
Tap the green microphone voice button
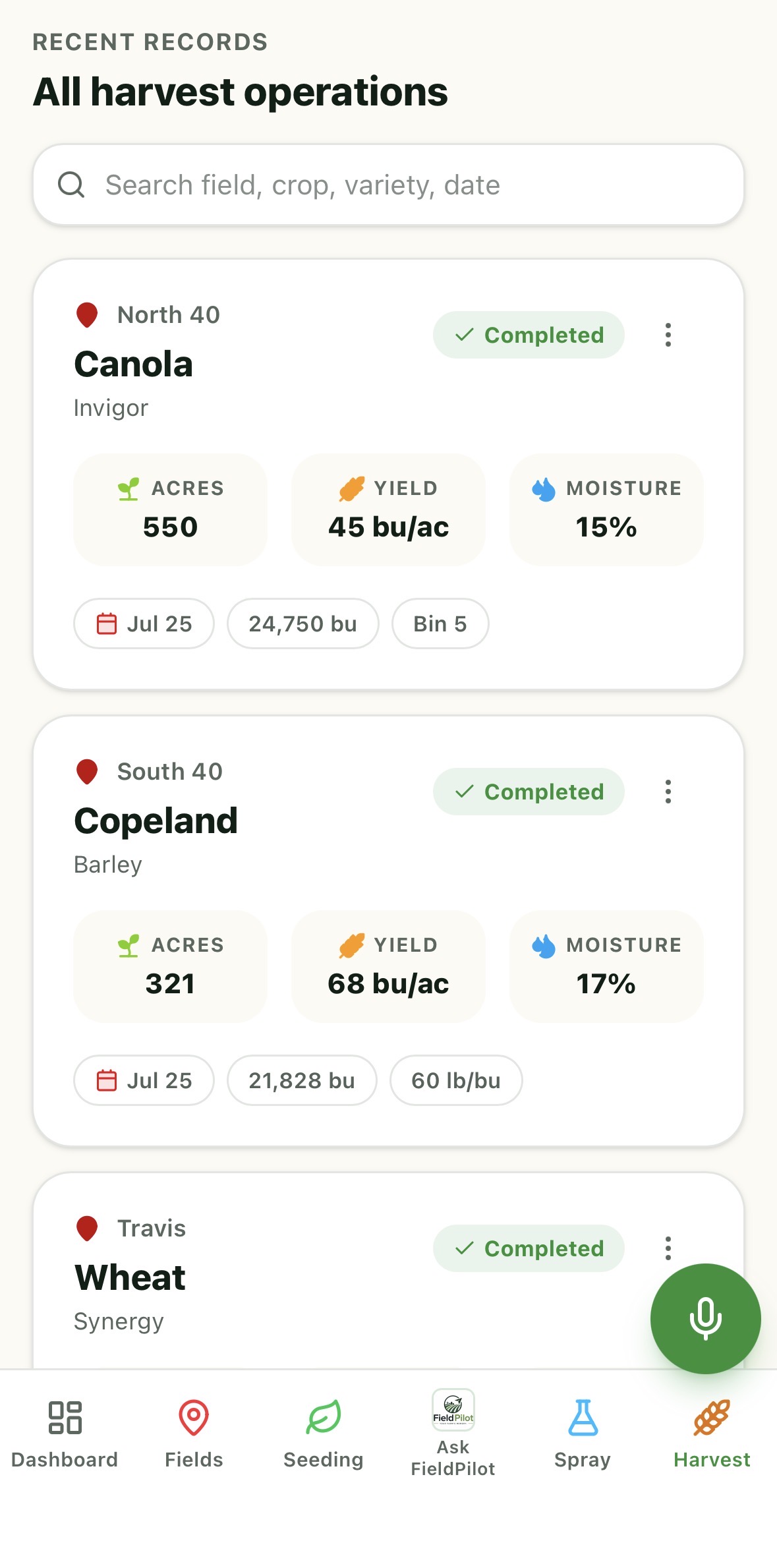705,1318
